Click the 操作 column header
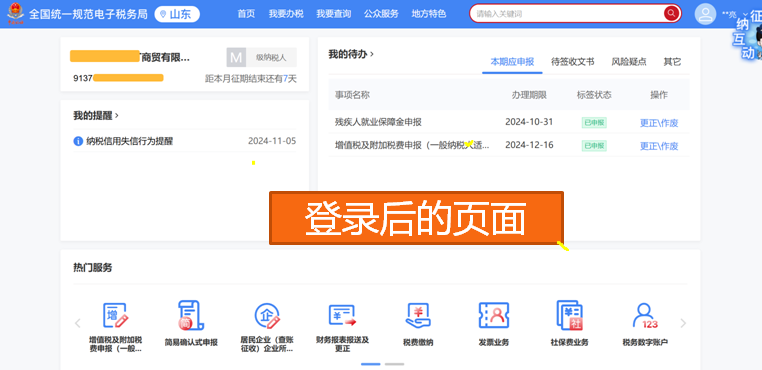The height and width of the screenshot is (370, 762). tap(659, 95)
